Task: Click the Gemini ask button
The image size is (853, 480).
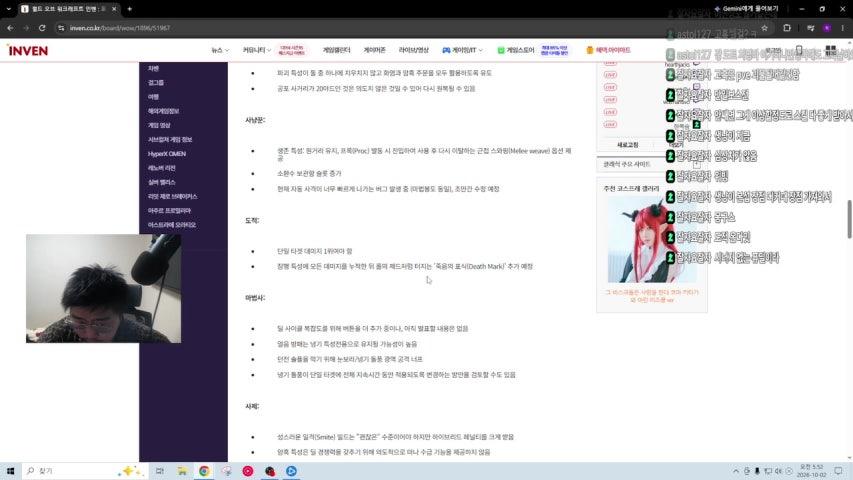Action: point(746,9)
